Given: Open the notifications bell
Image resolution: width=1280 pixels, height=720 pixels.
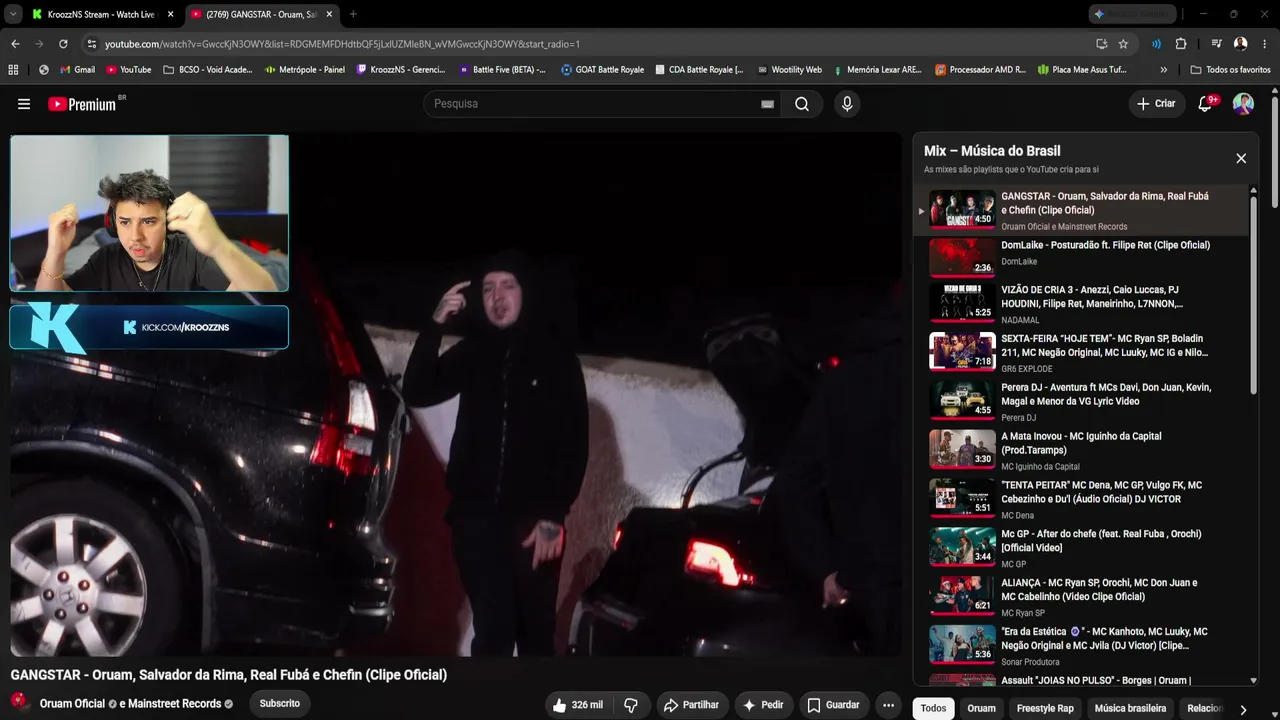Looking at the screenshot, I should 1206,104.
